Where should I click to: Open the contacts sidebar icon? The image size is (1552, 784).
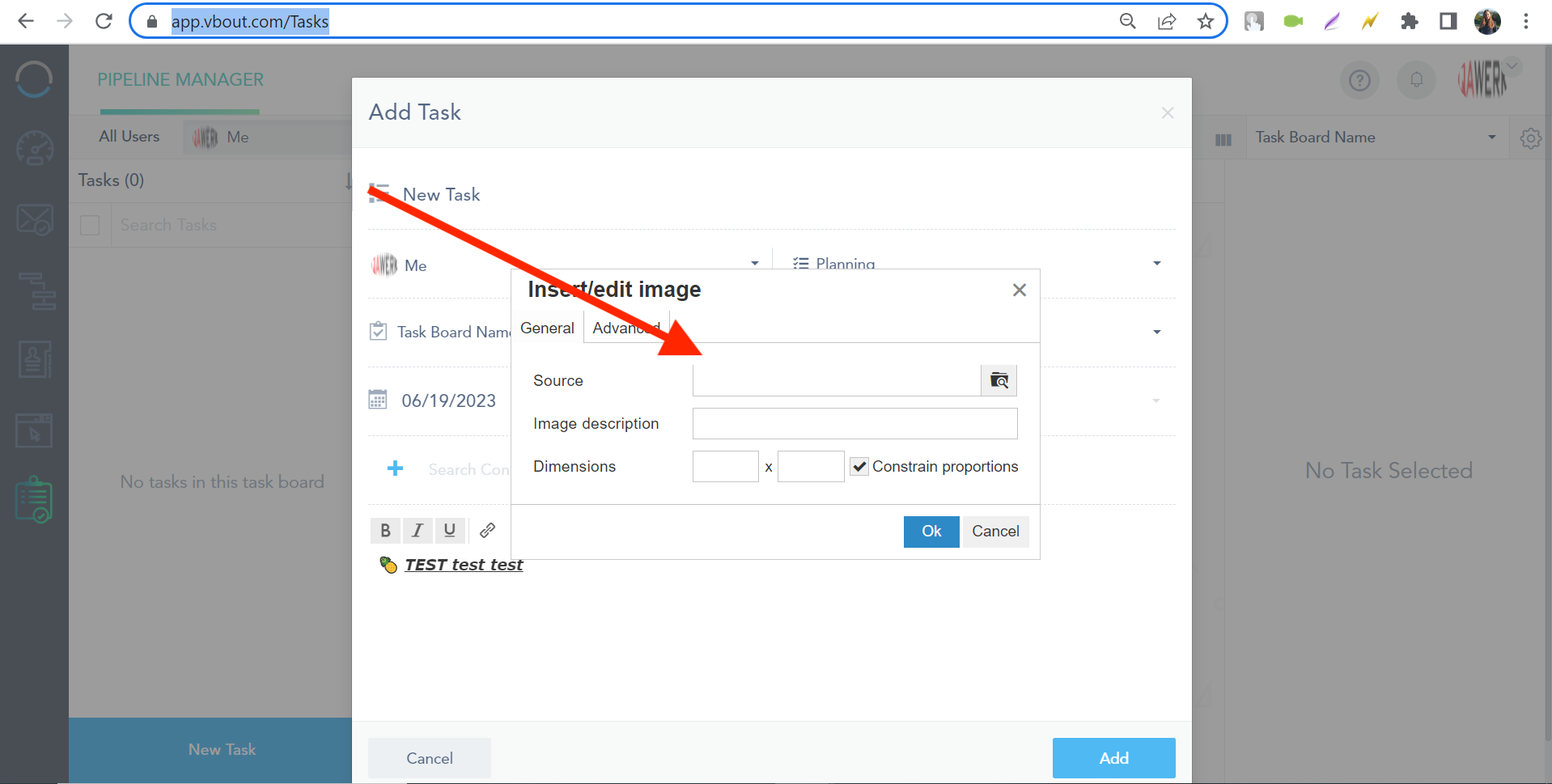point(35,359)
